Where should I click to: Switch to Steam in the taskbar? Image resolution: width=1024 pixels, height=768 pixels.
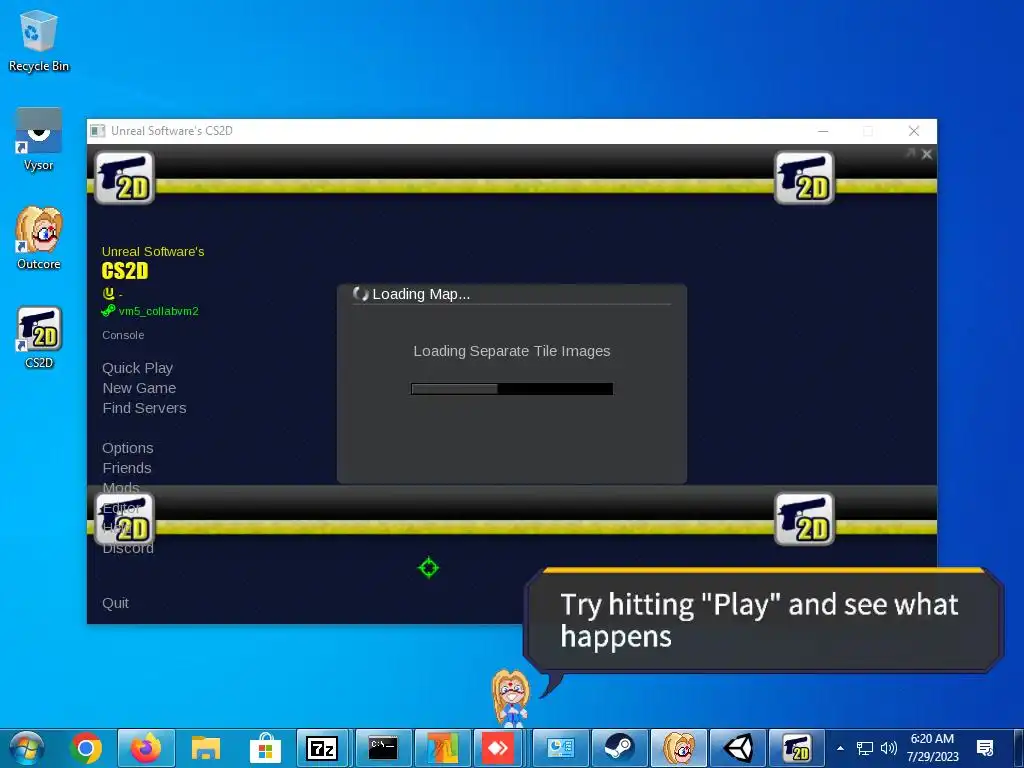pos(619,748)
